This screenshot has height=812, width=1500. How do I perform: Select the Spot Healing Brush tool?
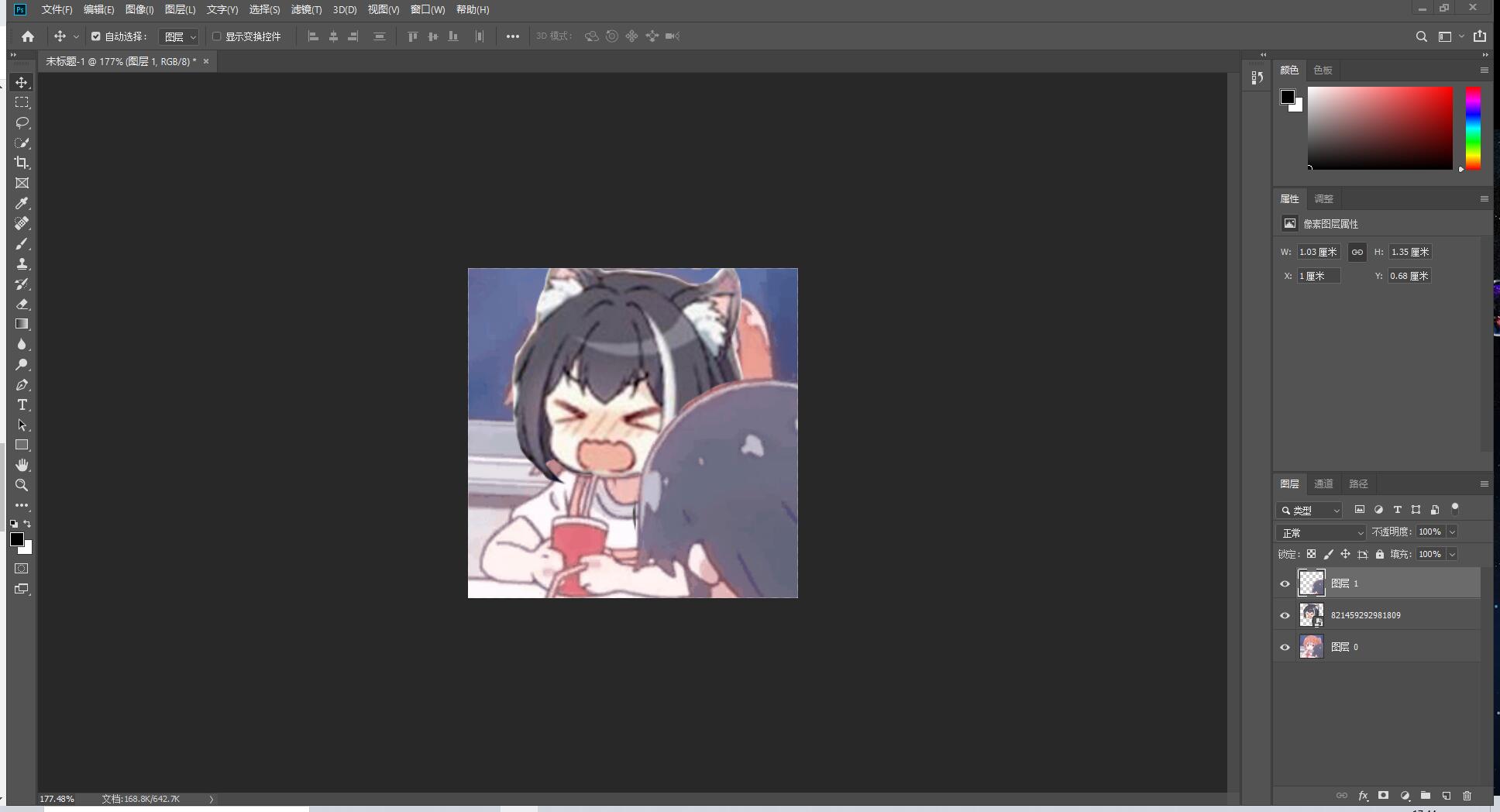tap(22, 223)
